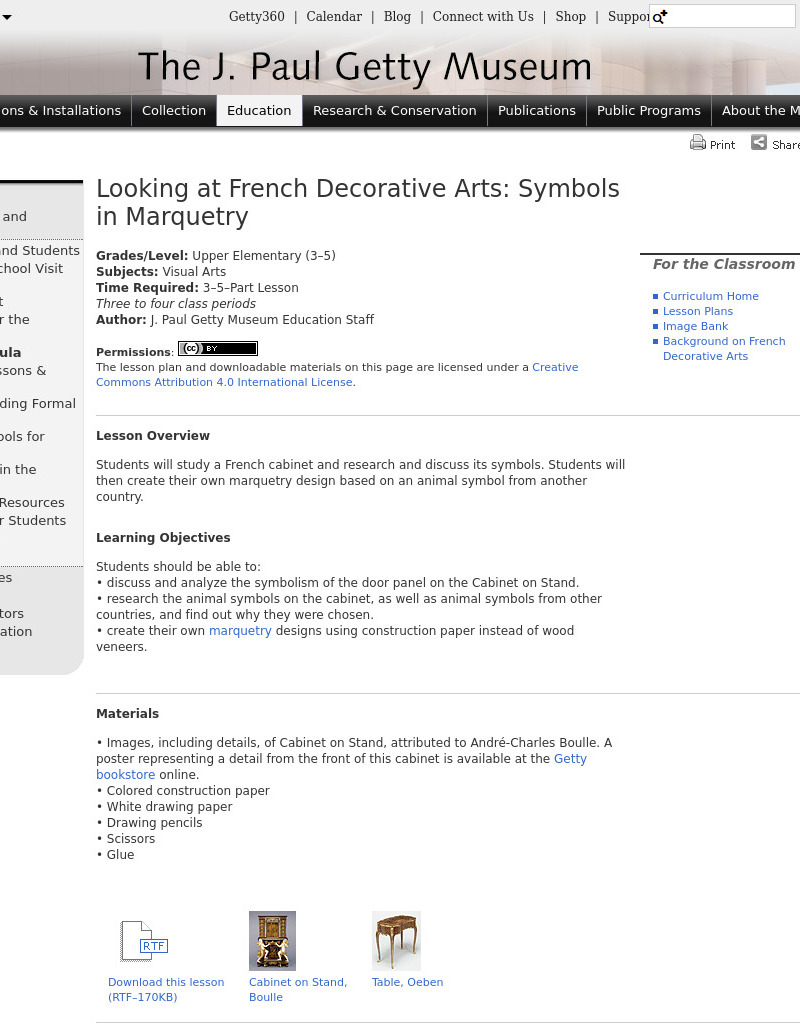Open the Publications menu tab

coord(537,110)
